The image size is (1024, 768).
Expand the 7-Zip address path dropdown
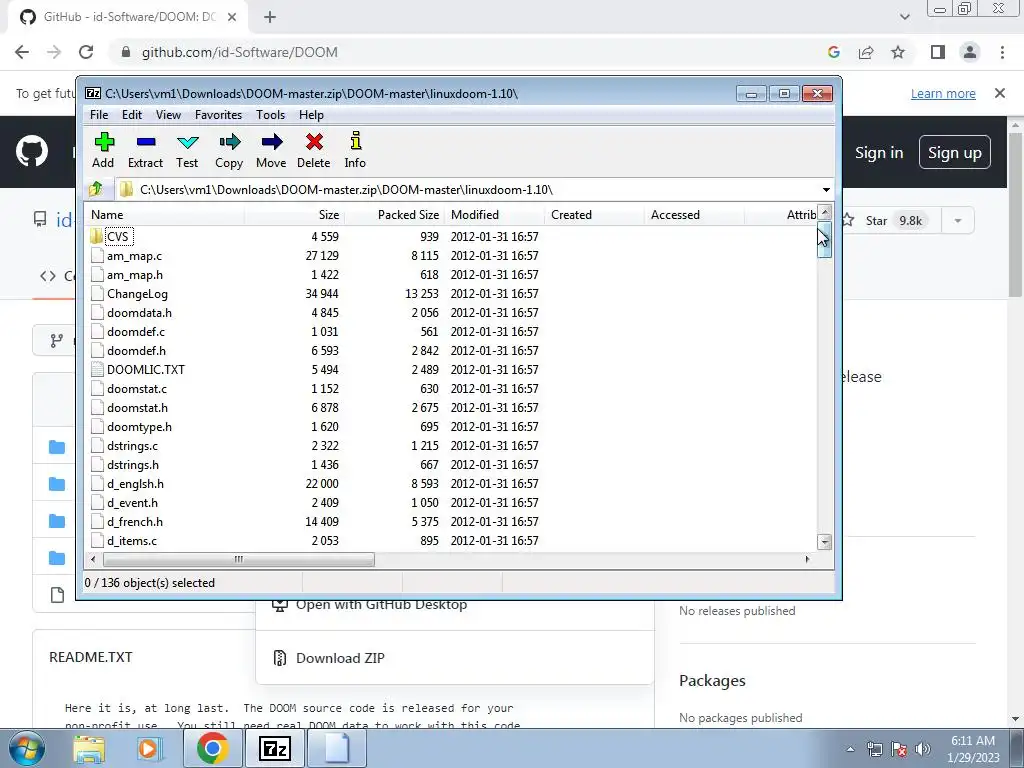(x=826, y=189)
